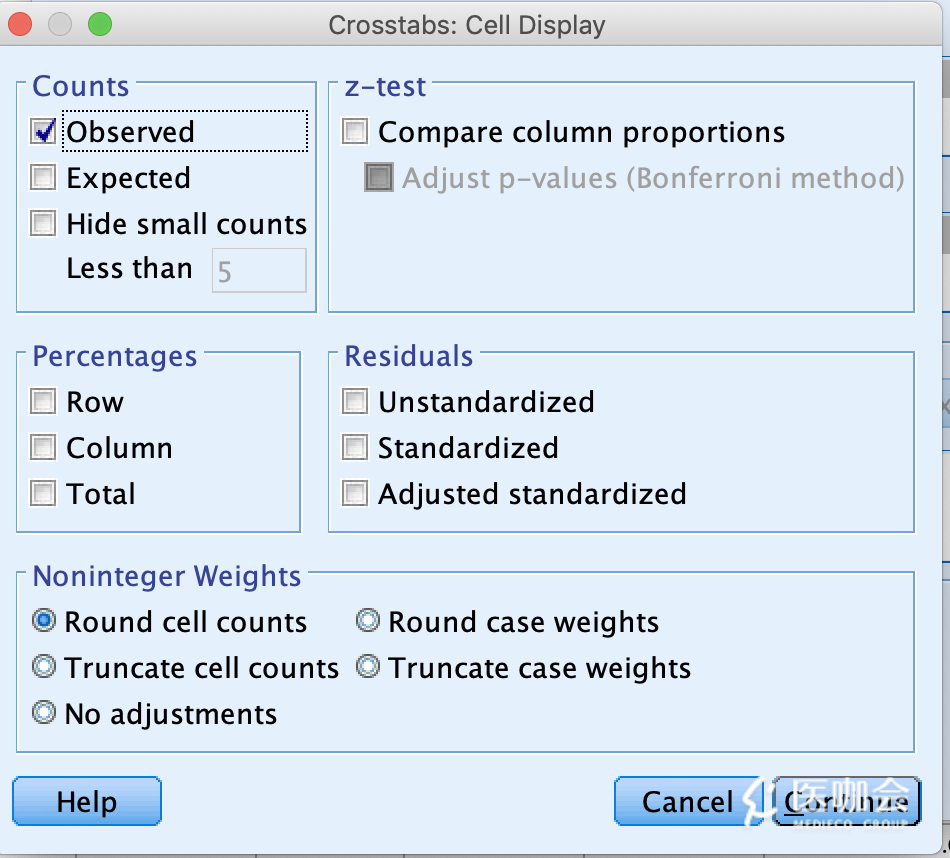950x858 pixels.
Task: Choose Truncate cell counts option
Action: coord(44,667)
